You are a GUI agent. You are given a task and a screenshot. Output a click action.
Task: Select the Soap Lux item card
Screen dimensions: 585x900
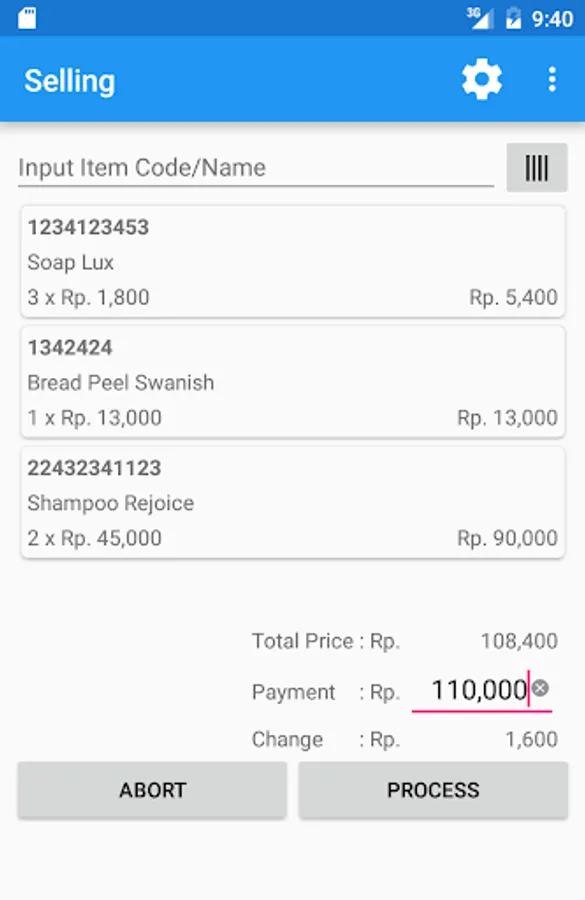click(292, 261)
